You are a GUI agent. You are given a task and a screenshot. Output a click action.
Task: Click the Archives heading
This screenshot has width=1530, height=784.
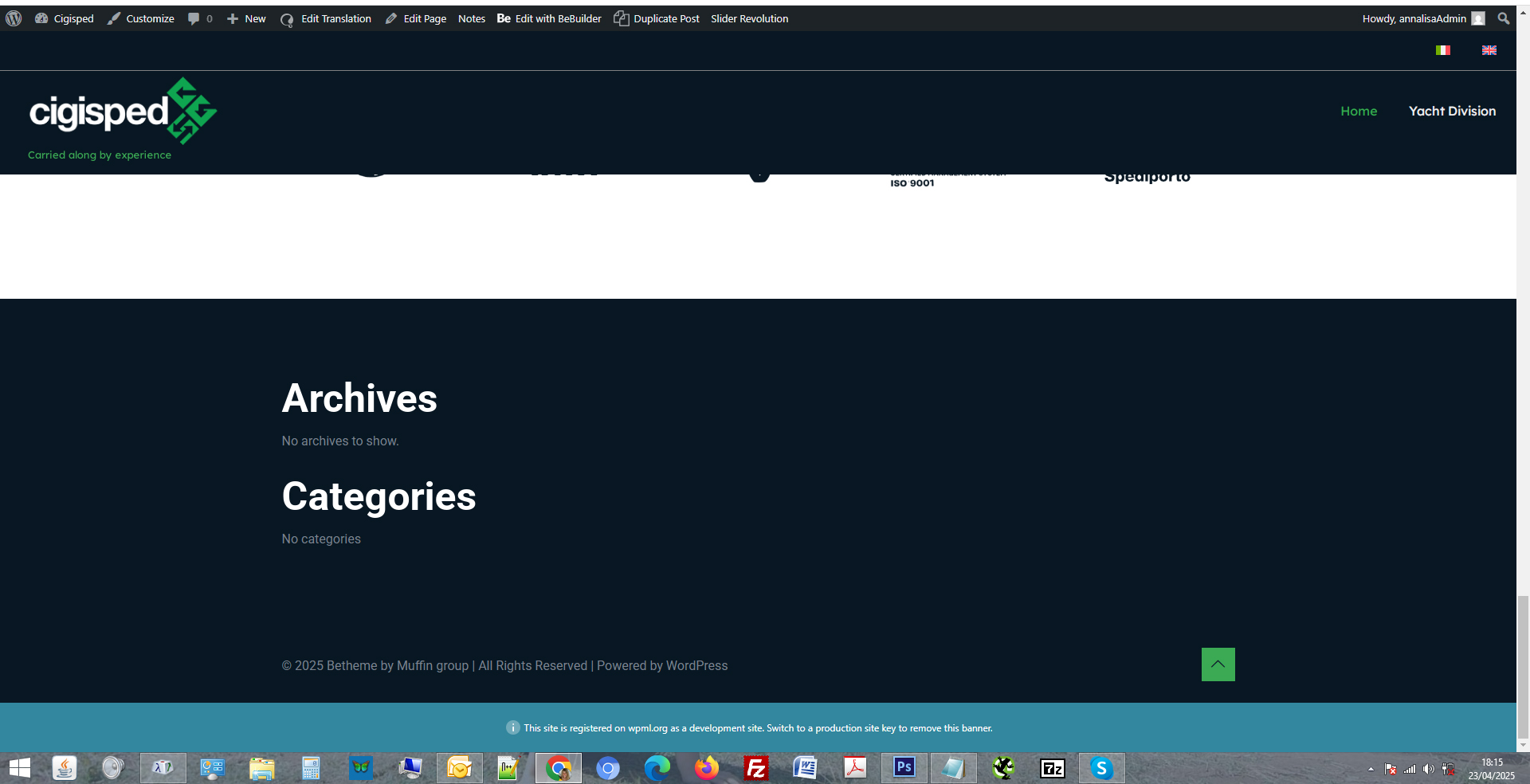point(359,398)
